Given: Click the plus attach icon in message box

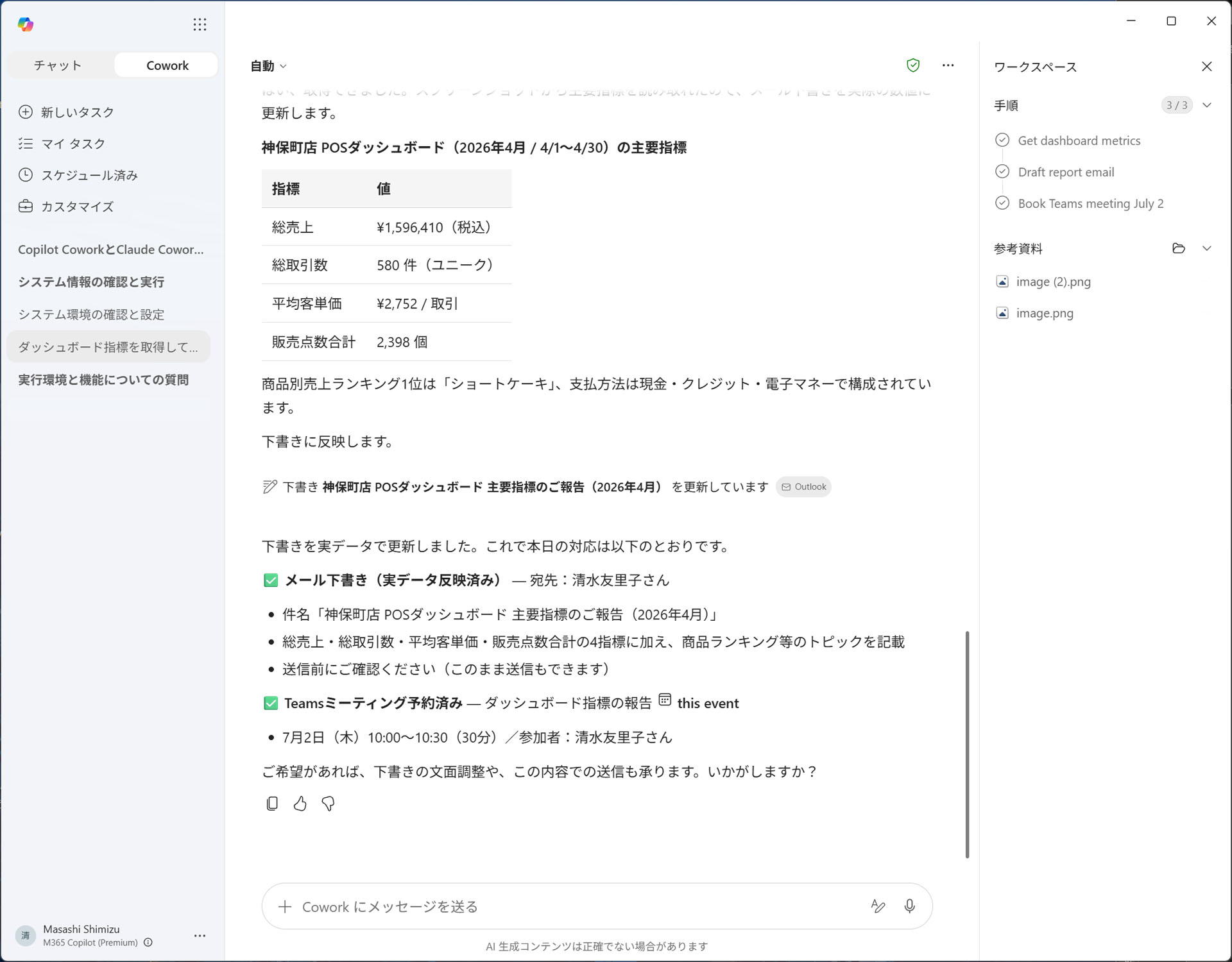Looking at the screenshot, I should (284, 906).
